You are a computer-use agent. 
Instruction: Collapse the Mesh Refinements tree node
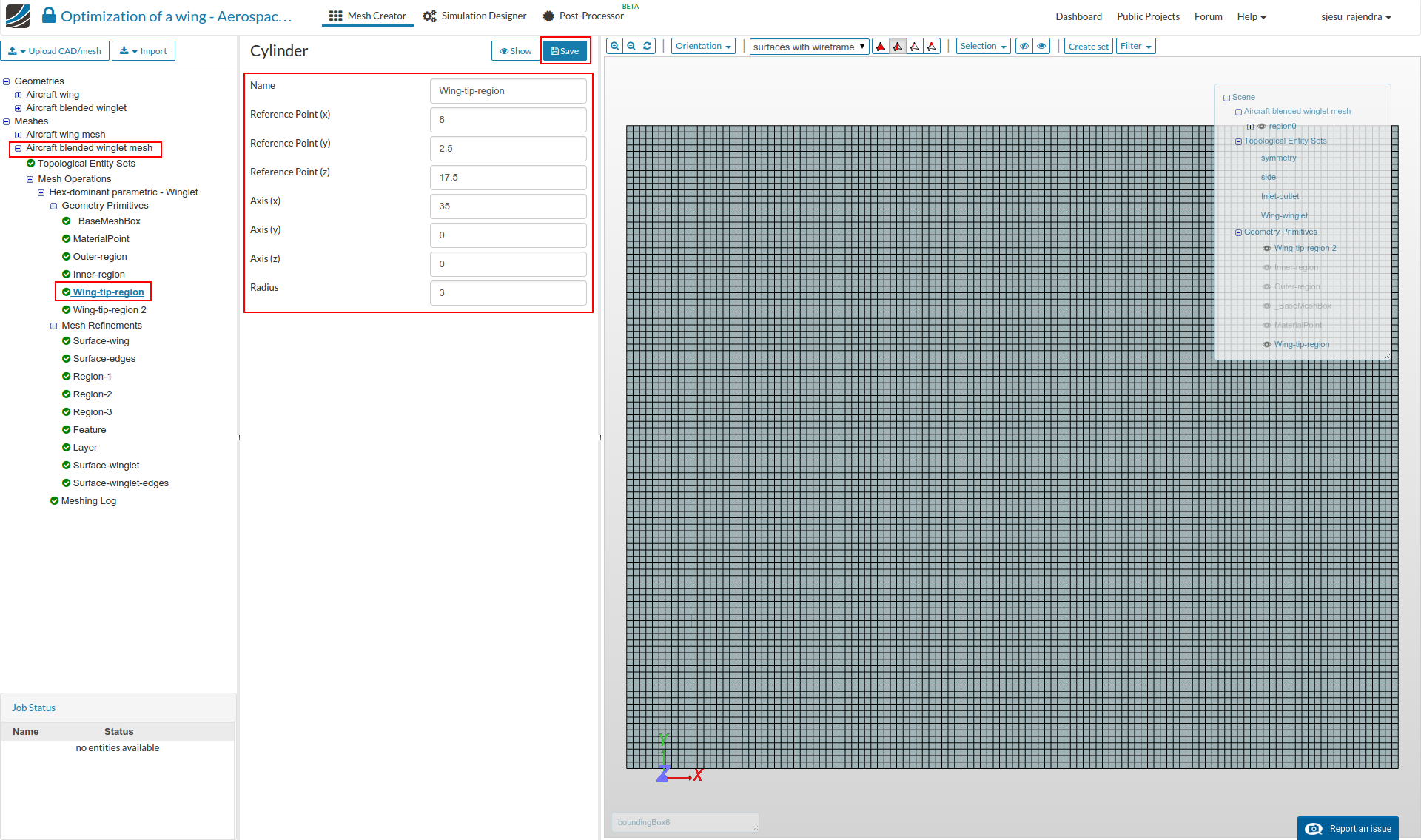[x=53, y=326]
